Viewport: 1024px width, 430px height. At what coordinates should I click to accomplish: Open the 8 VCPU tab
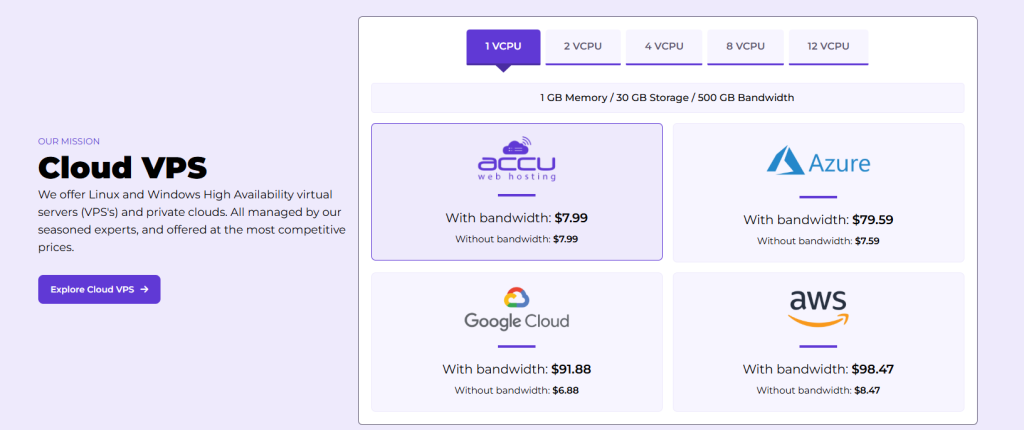745,46
